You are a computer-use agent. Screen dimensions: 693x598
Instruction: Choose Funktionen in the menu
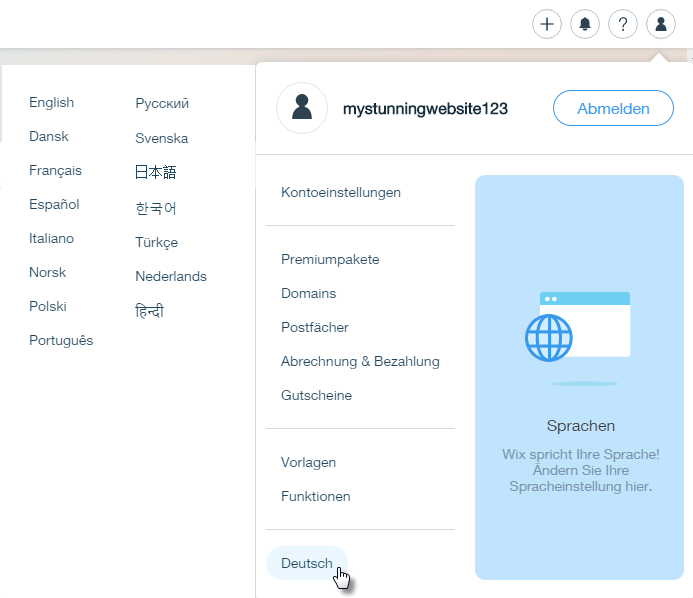(315, 496)
